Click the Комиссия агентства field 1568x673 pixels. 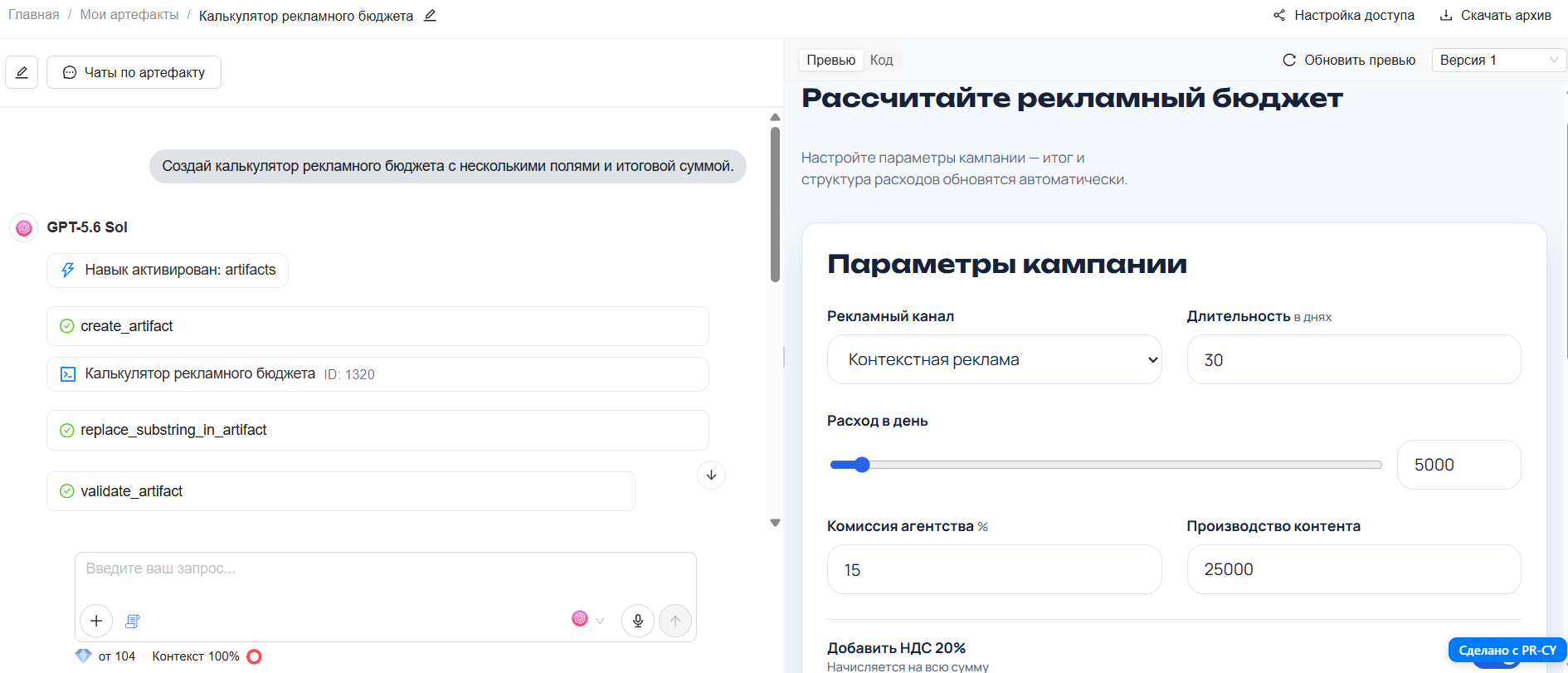click(994, 569)
